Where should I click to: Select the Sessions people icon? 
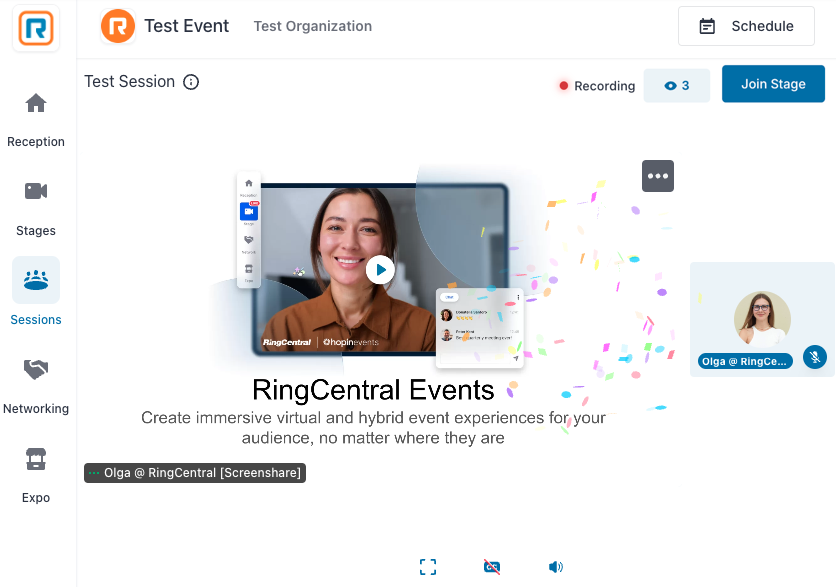[36, 280]
